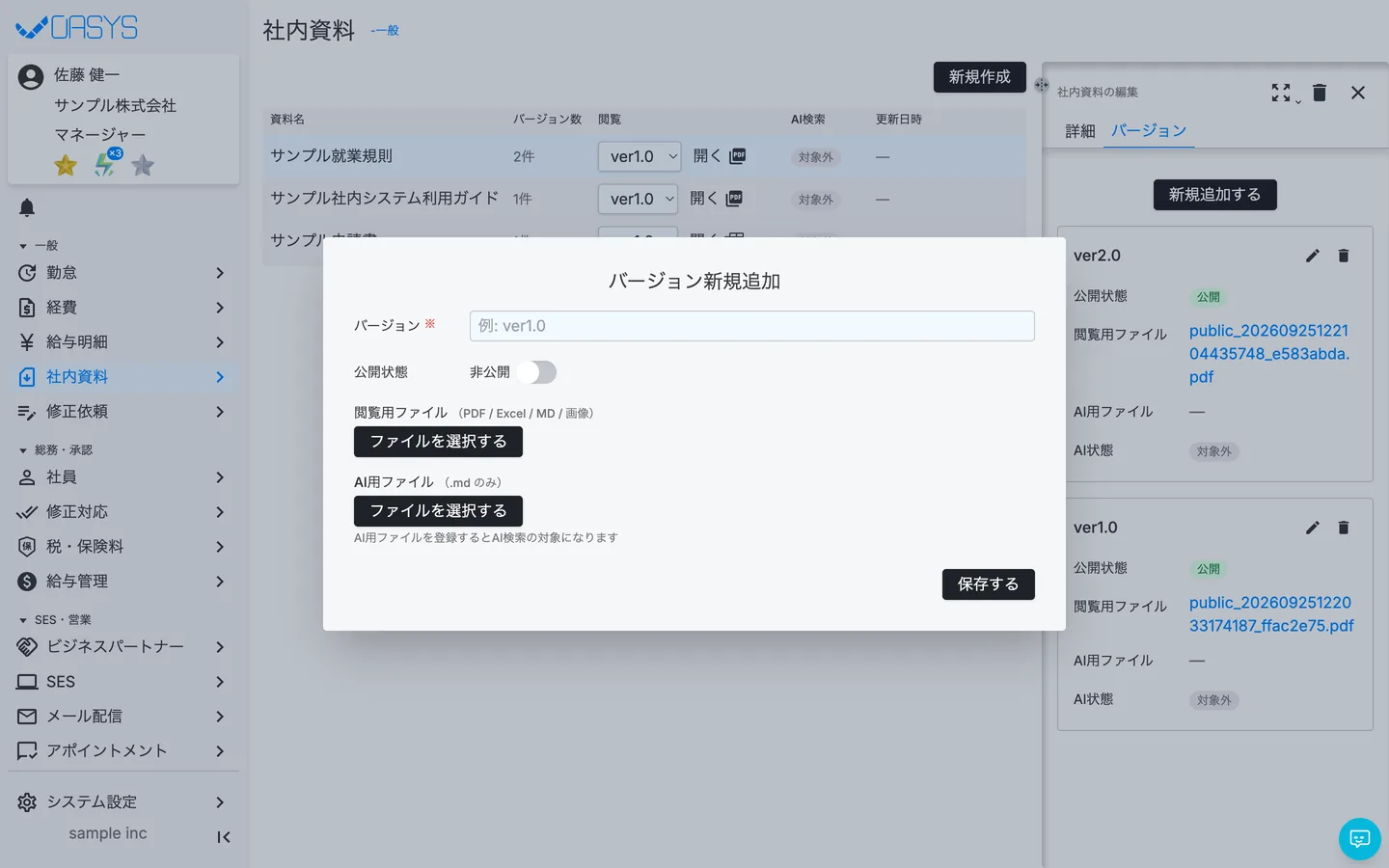Open PDF icon for サンプル社内システム利用ガイド
This screenshot has width=1389, height=868.
click(734, 198)
